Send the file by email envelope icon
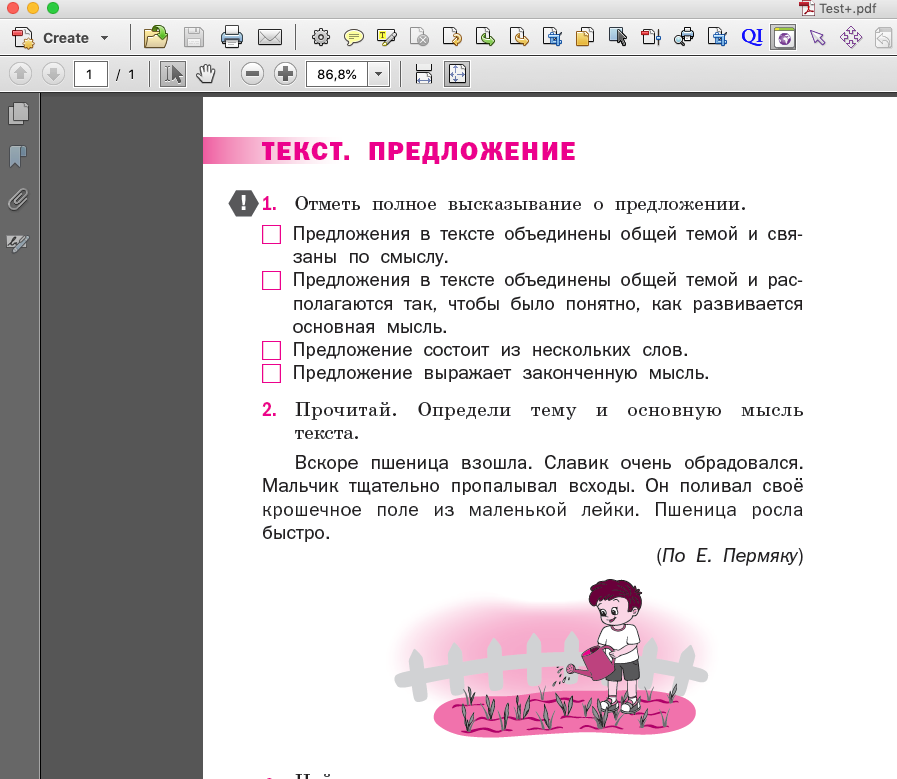This screenshot has height=779, width=897. click(x=269, y=38)
